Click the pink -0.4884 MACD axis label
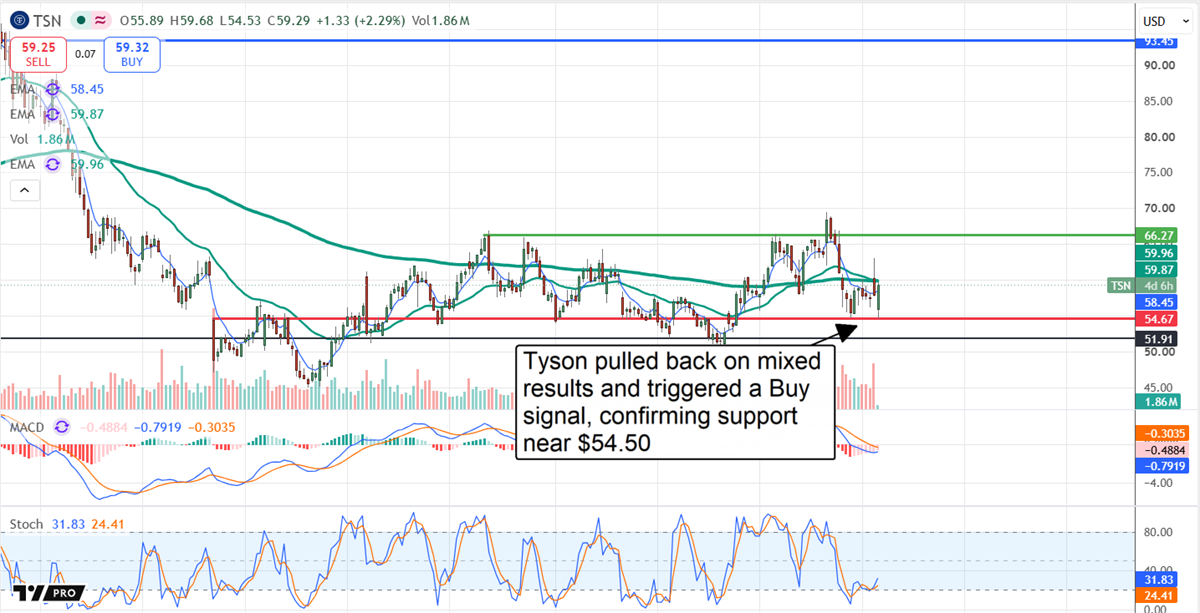 pos(1161,450)
